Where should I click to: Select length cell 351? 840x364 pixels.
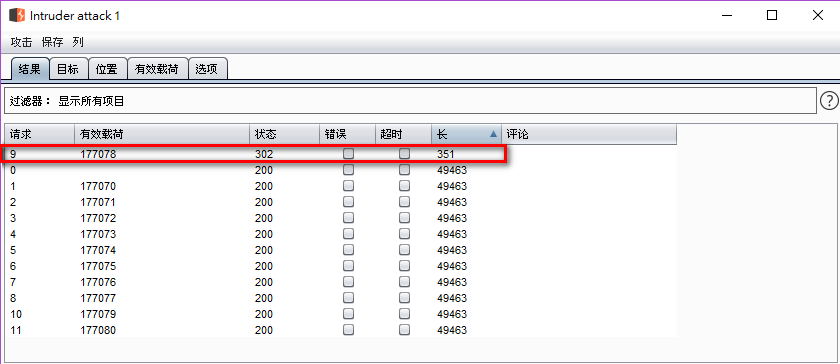click(445, 154)
